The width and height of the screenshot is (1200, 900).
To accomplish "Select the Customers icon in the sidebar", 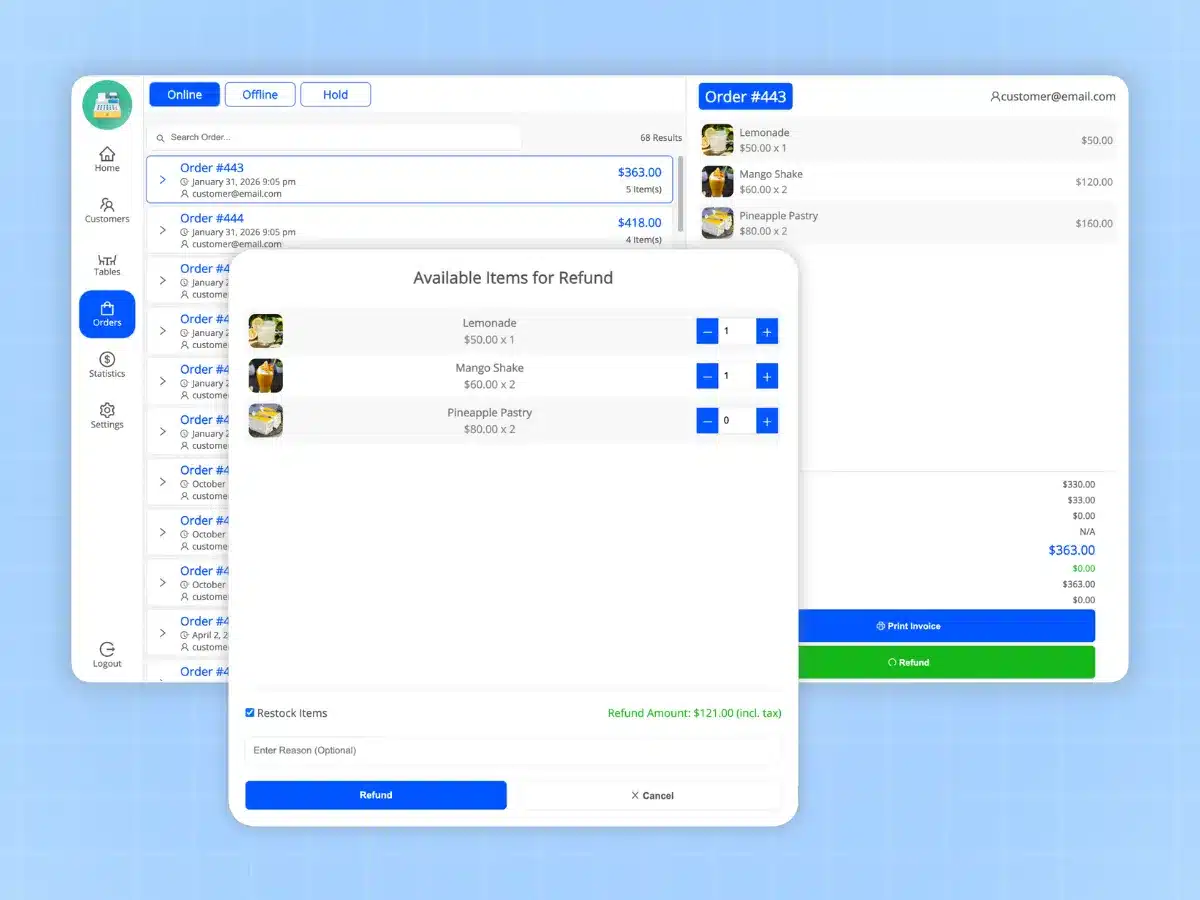I will 106,210.
